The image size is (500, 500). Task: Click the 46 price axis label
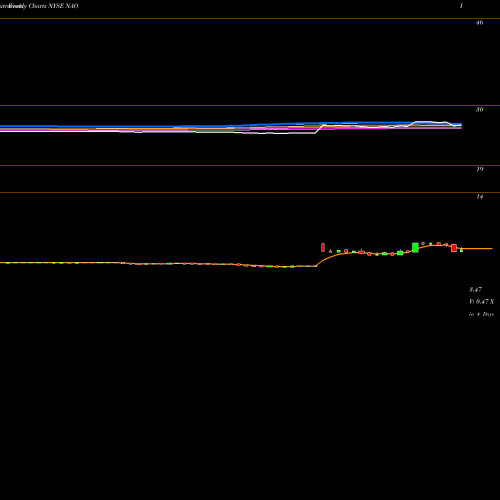point(479,23)
